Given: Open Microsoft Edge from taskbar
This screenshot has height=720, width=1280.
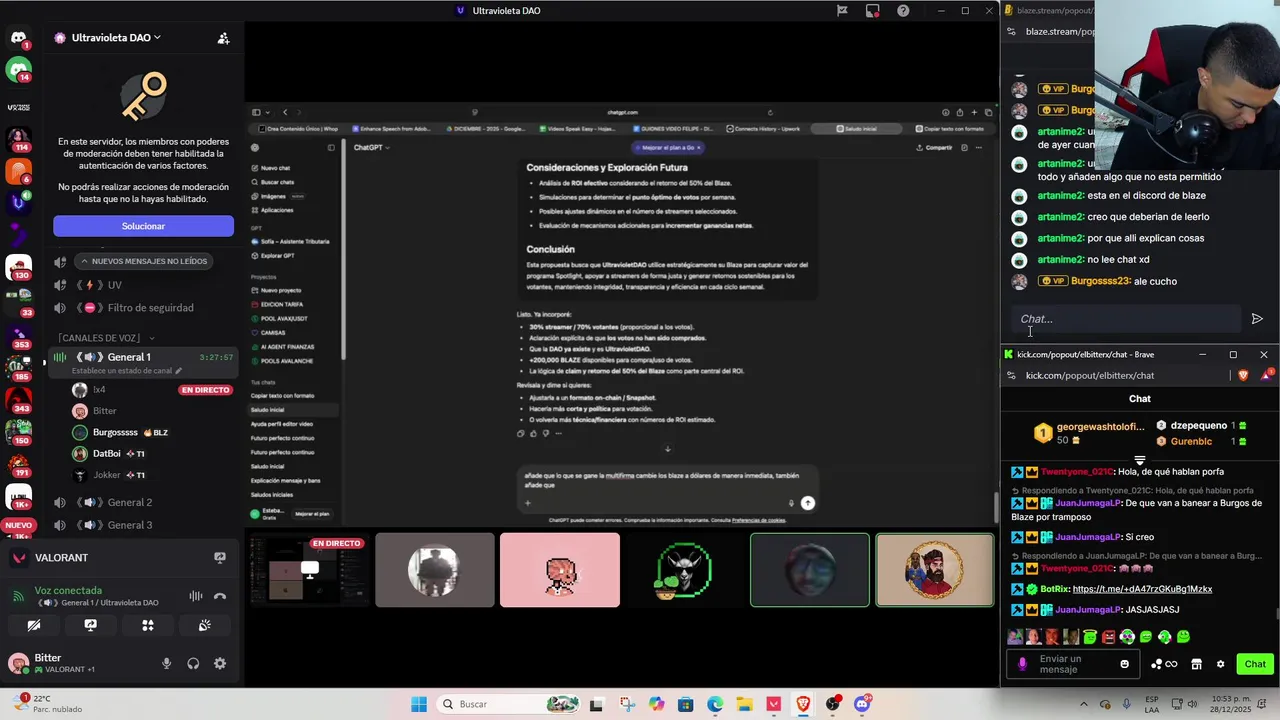Looking at the screenshot, I should (715, 704).
